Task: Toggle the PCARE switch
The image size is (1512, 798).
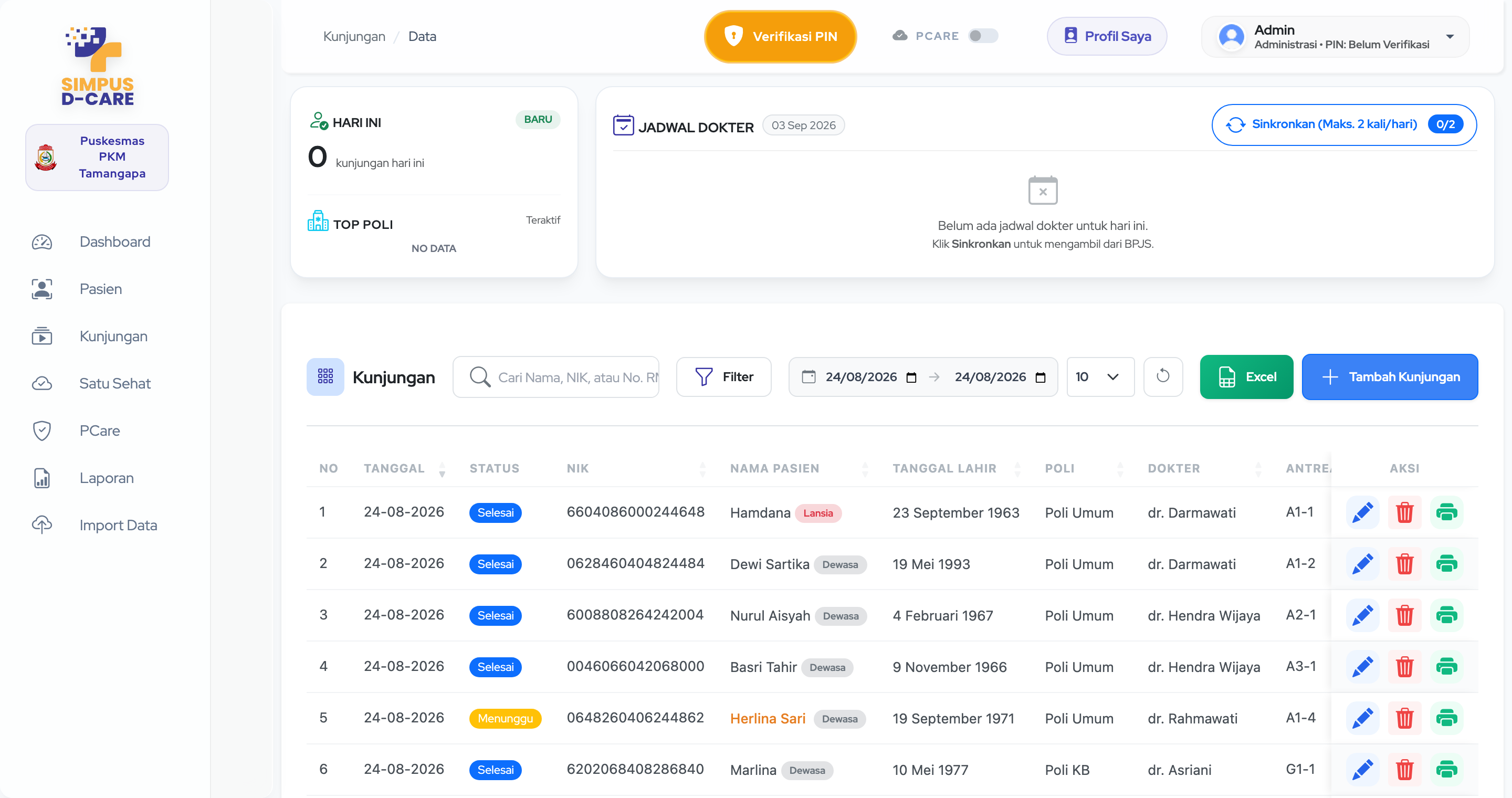Action: tap(983, 36)
